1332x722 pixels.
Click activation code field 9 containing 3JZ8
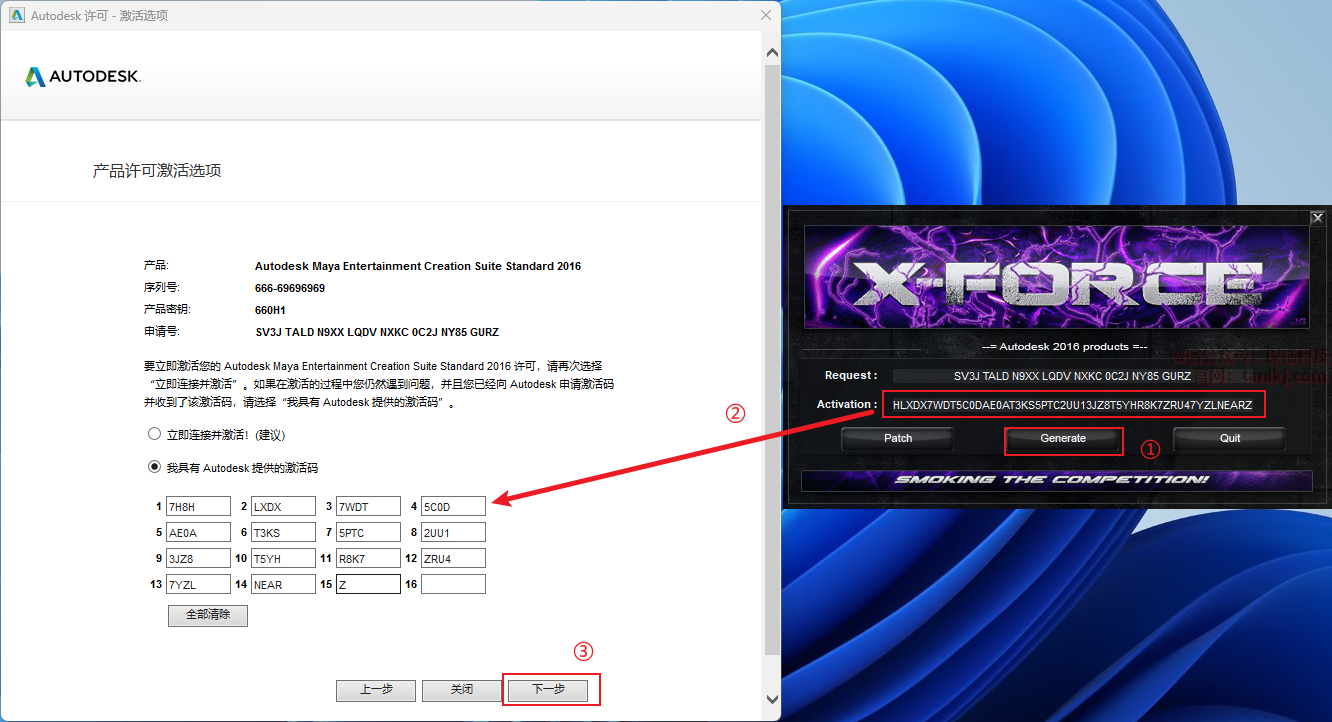[x=198, y=558]
